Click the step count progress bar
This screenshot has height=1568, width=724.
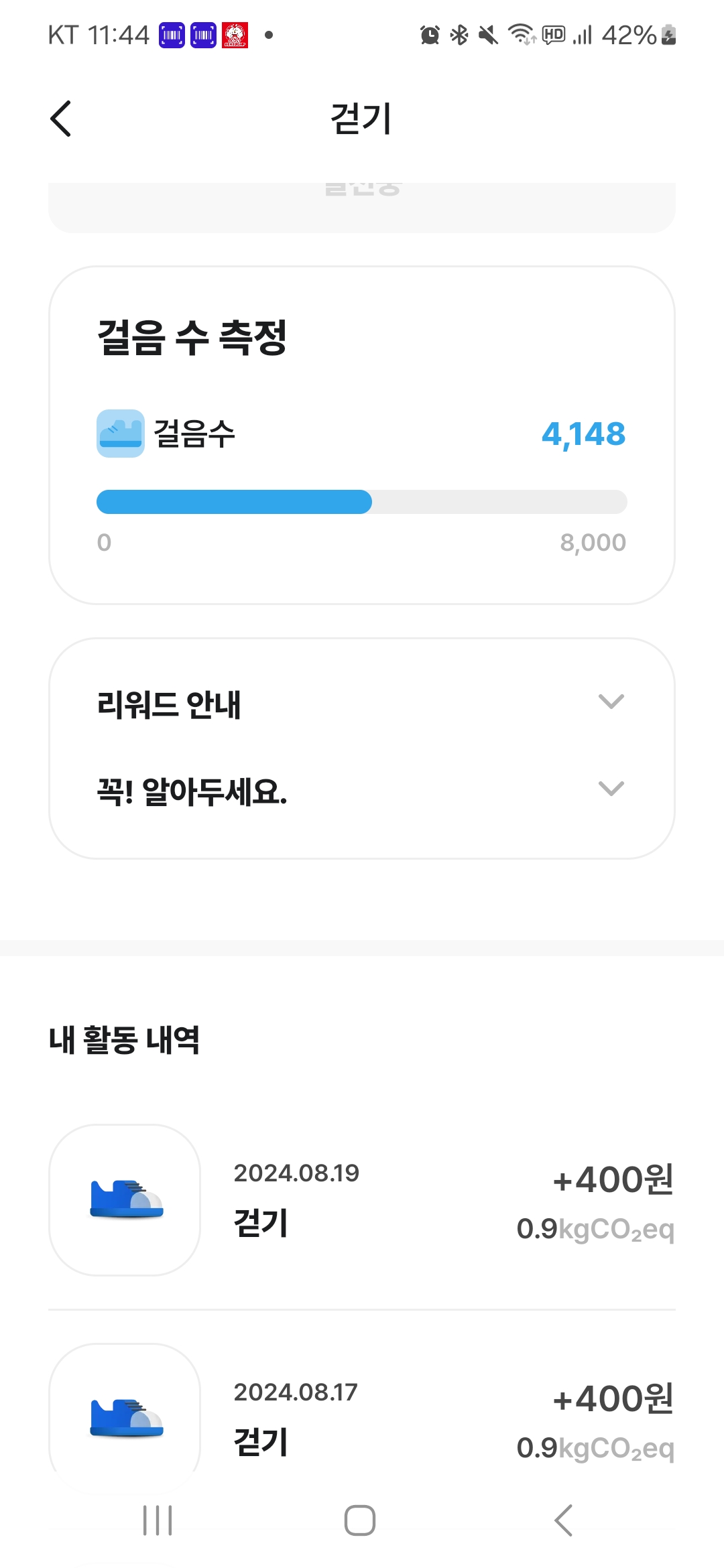361,502
